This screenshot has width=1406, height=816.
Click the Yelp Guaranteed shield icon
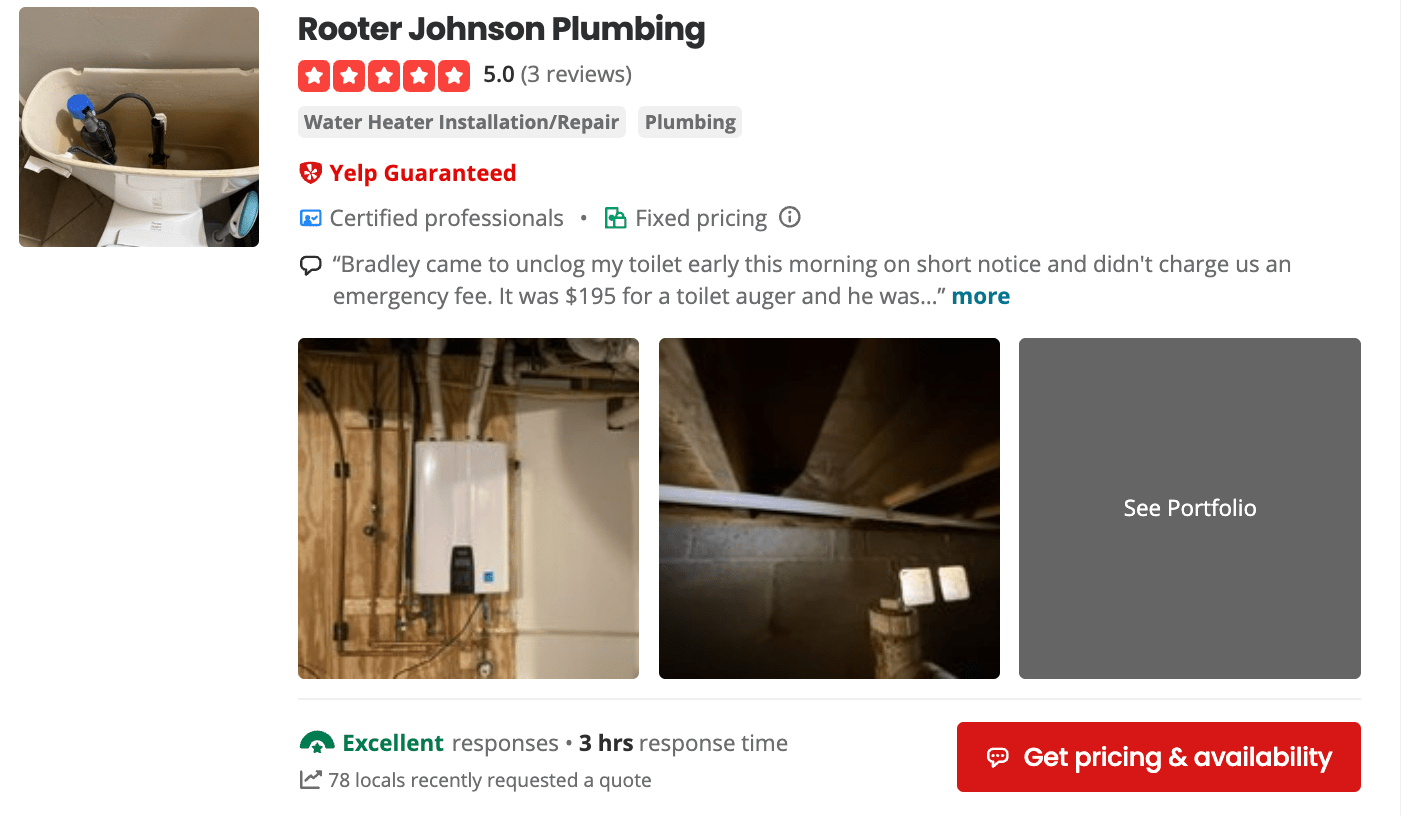tap(311, 173)
